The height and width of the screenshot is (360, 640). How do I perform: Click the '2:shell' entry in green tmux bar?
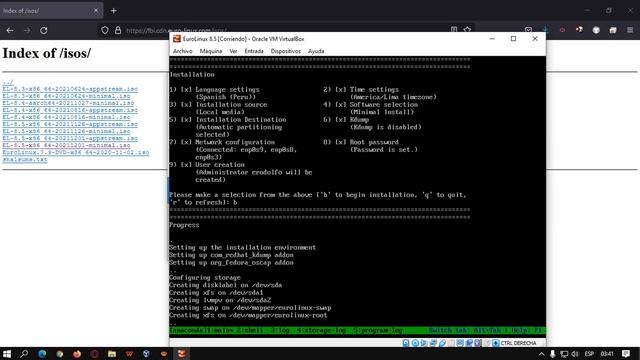pos(249,330)
